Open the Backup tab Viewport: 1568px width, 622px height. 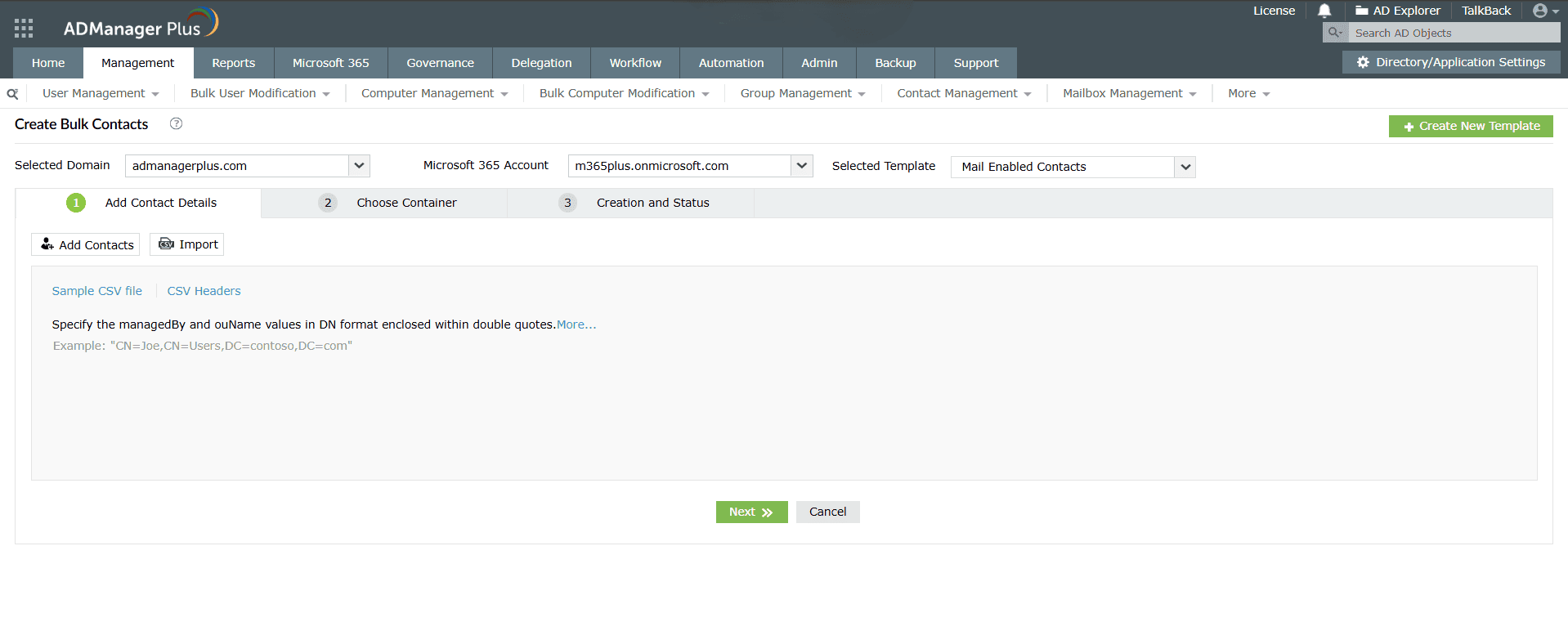click(x=896, y=63)
